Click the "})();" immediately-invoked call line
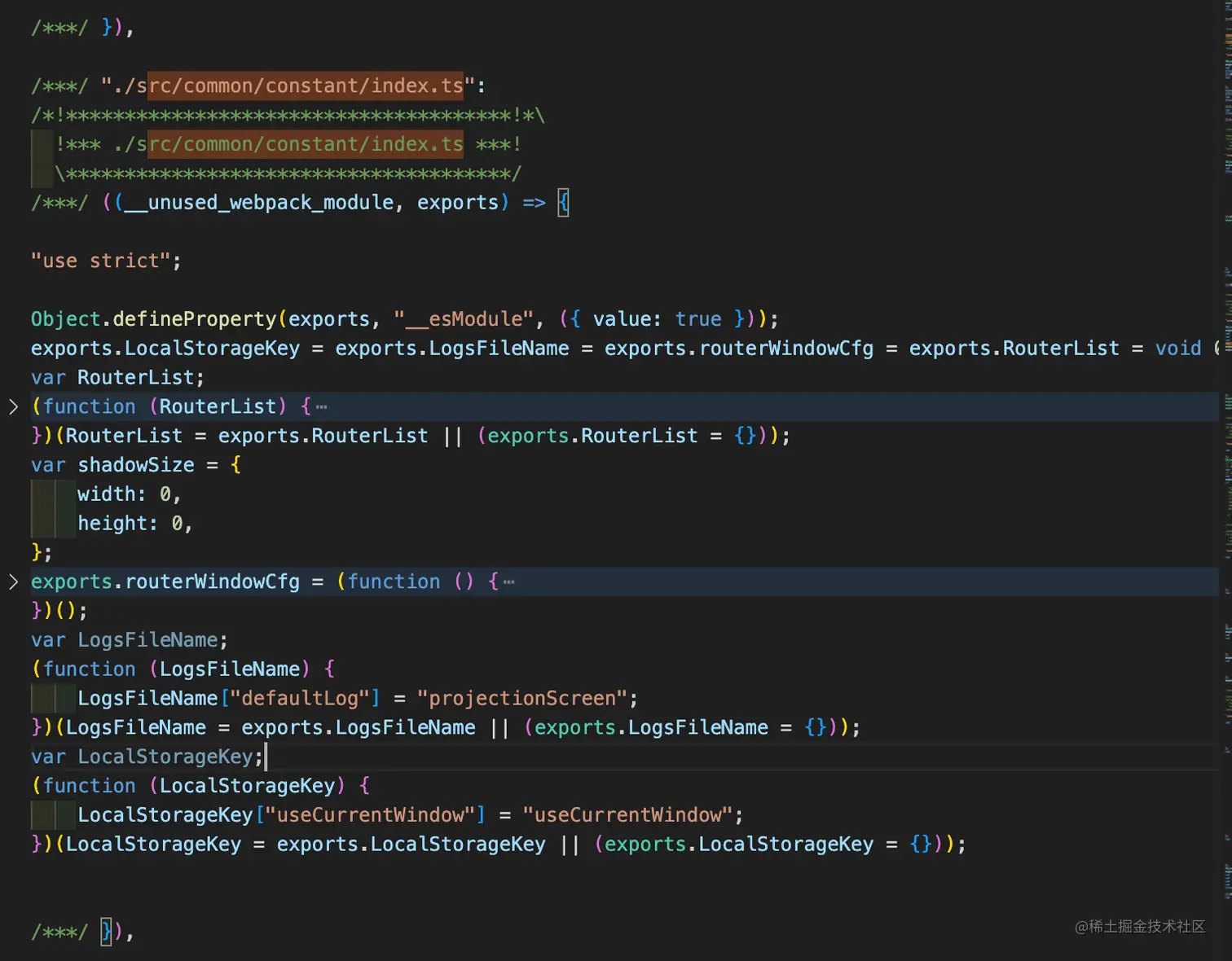The width and height of the screenshot is (1232, 961). (59, 611)
